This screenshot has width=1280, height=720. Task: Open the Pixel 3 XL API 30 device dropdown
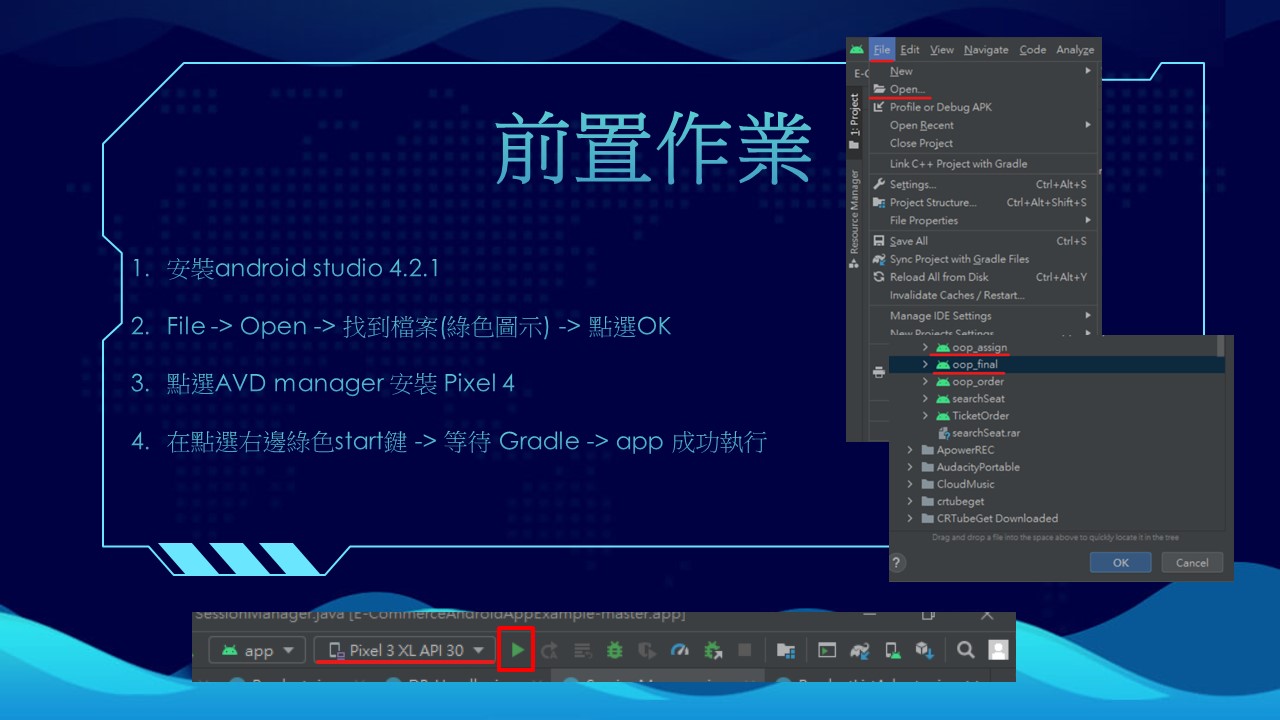(x=405, y=650)
